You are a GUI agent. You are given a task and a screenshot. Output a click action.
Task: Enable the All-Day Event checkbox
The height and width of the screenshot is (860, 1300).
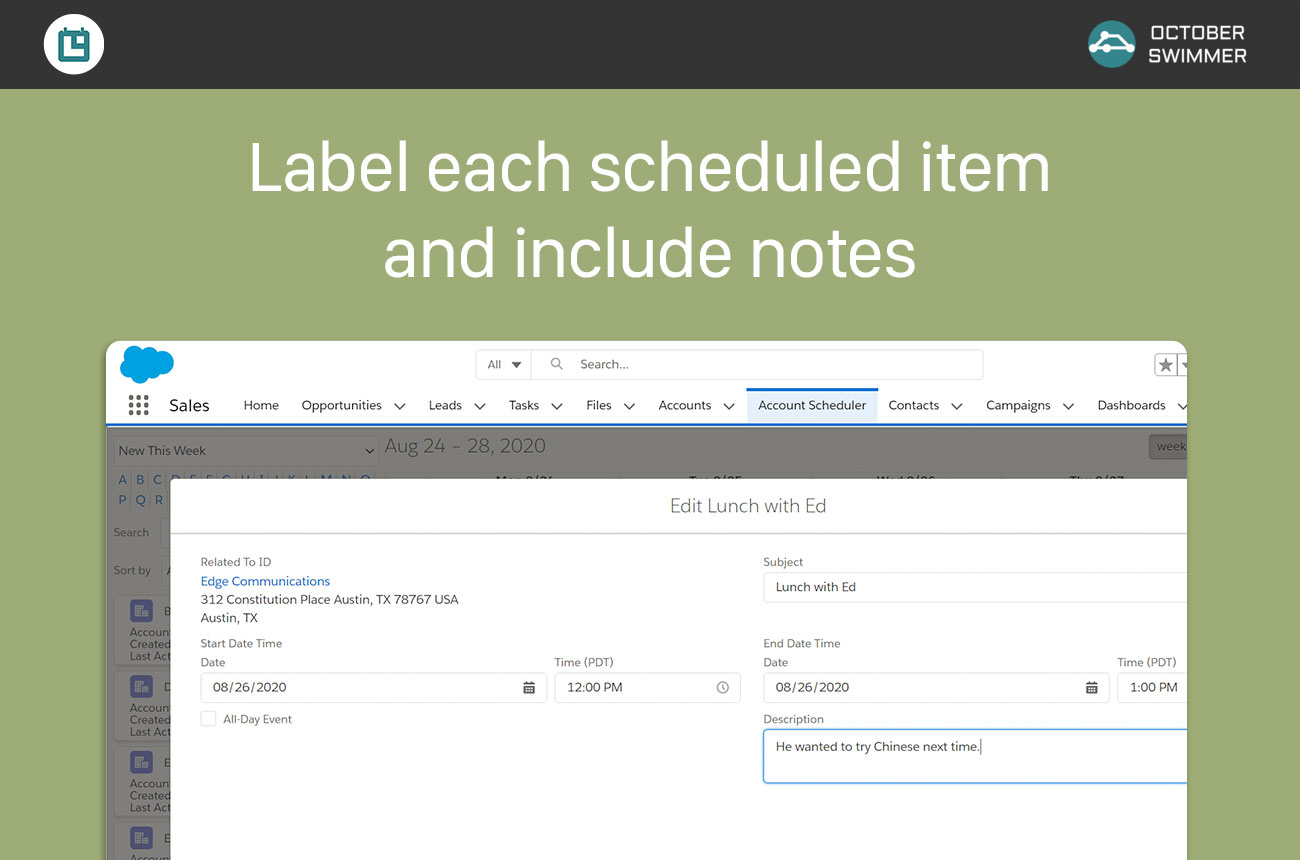pyautogui.click(x=209, y=719)
